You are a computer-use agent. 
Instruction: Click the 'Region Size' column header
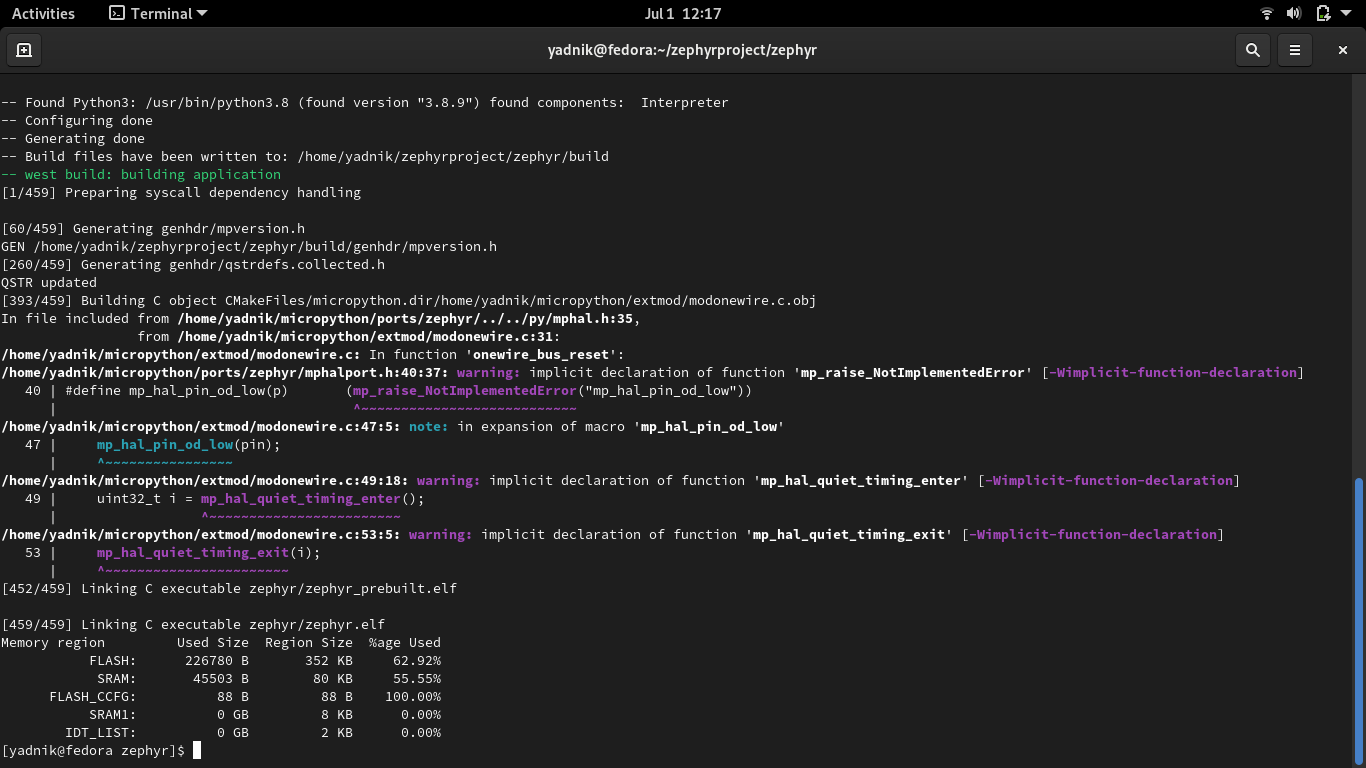(x=309, y=642)
